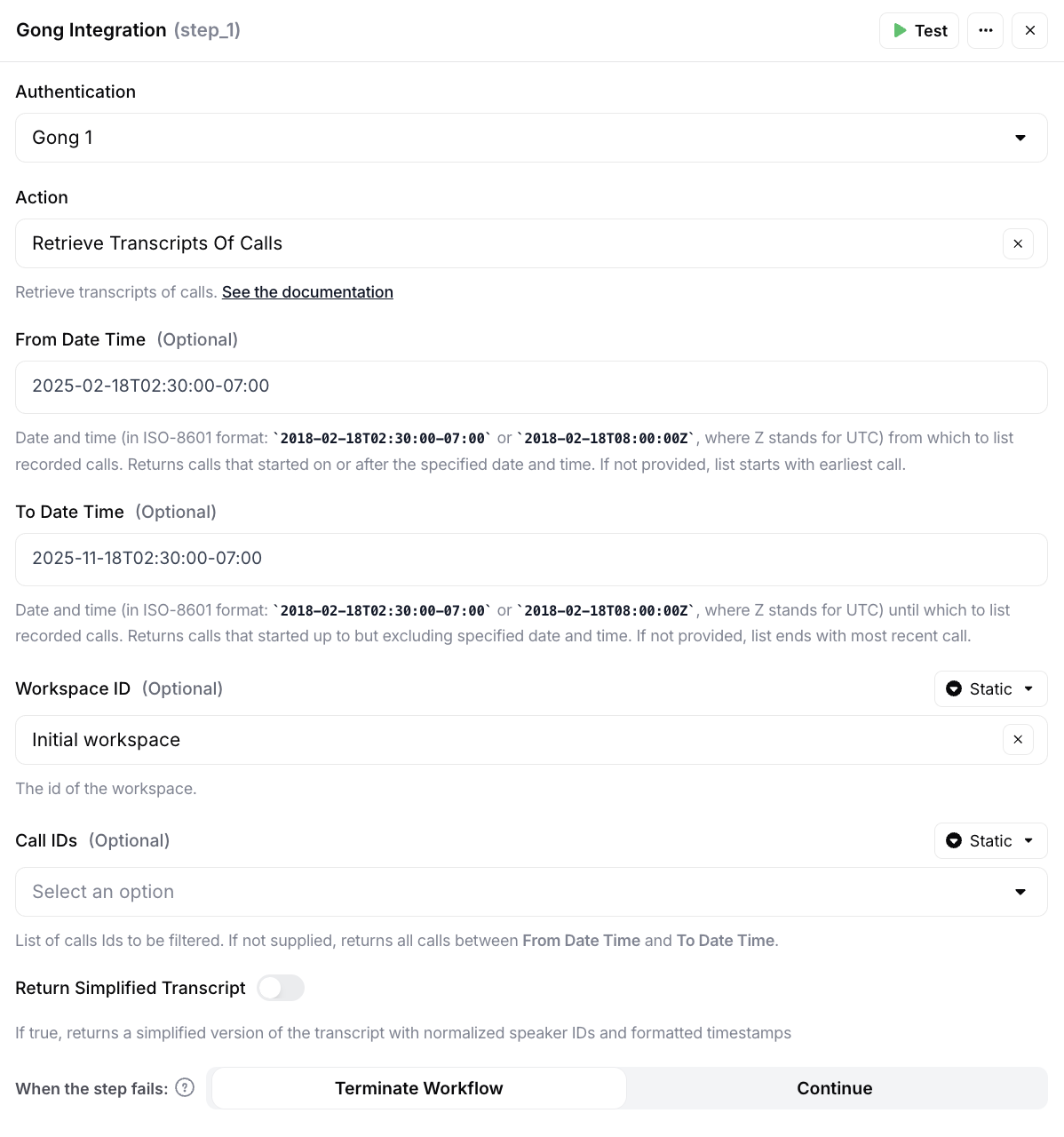Select Continue on step failure
Viewport: 1064px width, 1137px height.
[834, 1088]
